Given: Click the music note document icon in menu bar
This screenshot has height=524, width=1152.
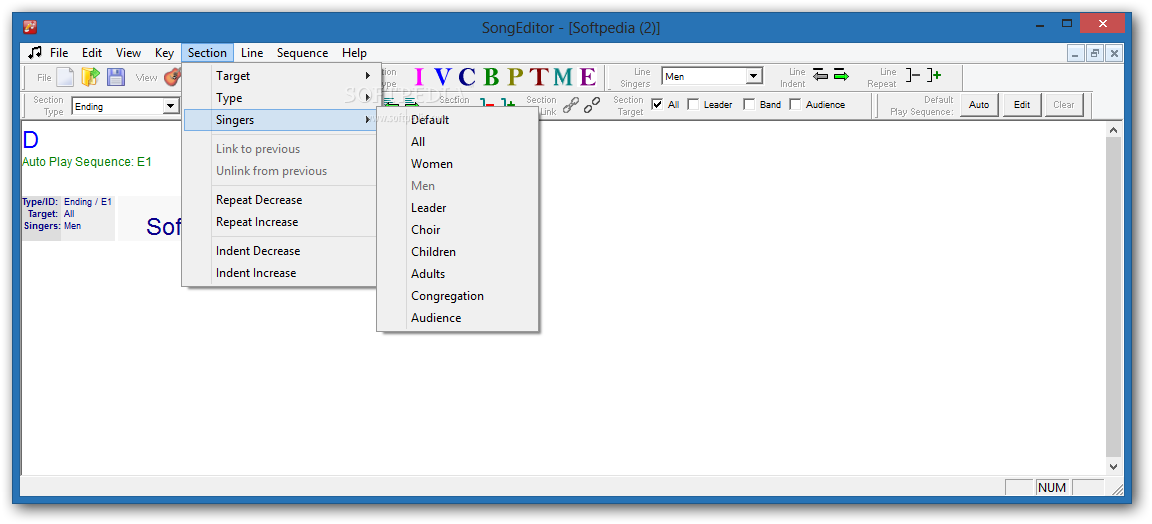Looking at the screenshot, I should [35, 52].
